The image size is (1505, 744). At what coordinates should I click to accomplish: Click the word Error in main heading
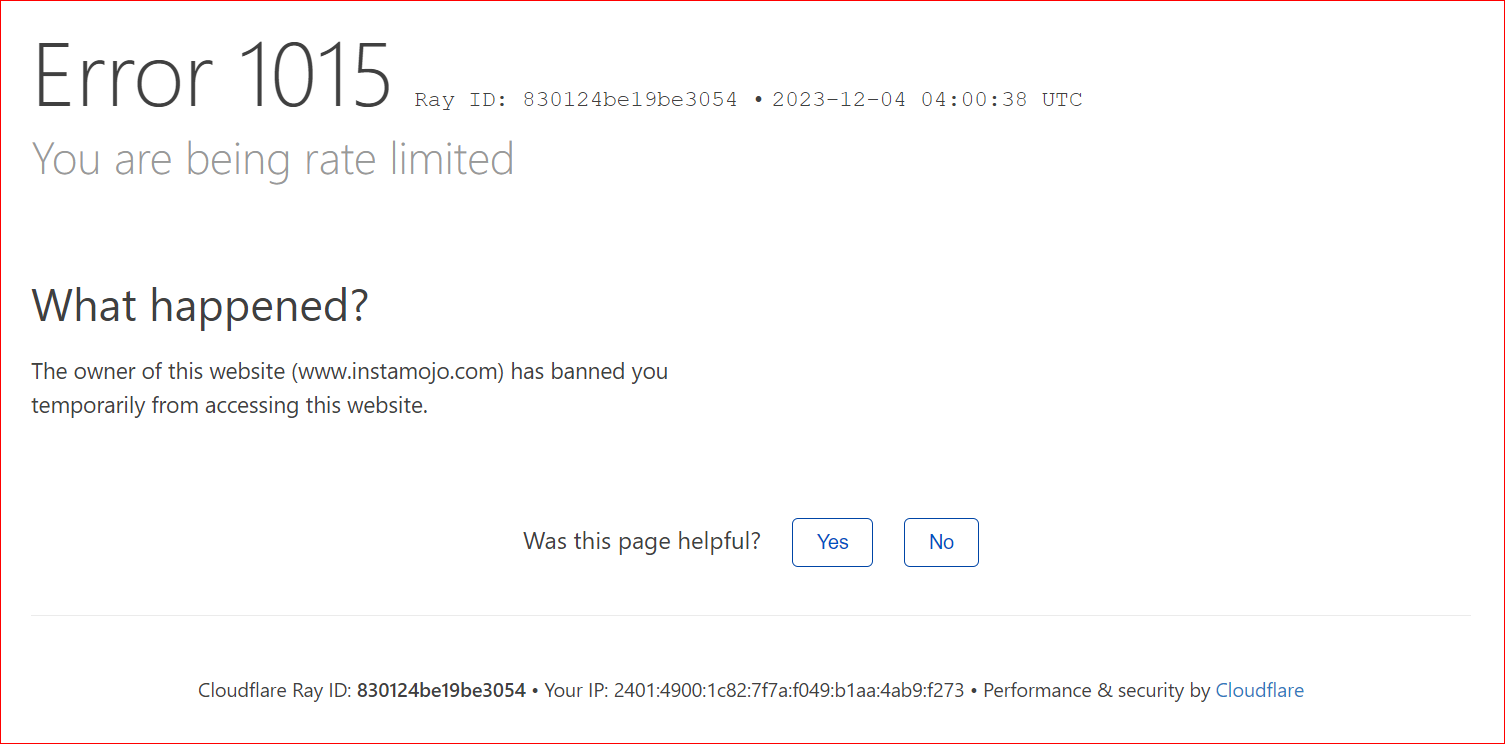(x=123, y=76)
